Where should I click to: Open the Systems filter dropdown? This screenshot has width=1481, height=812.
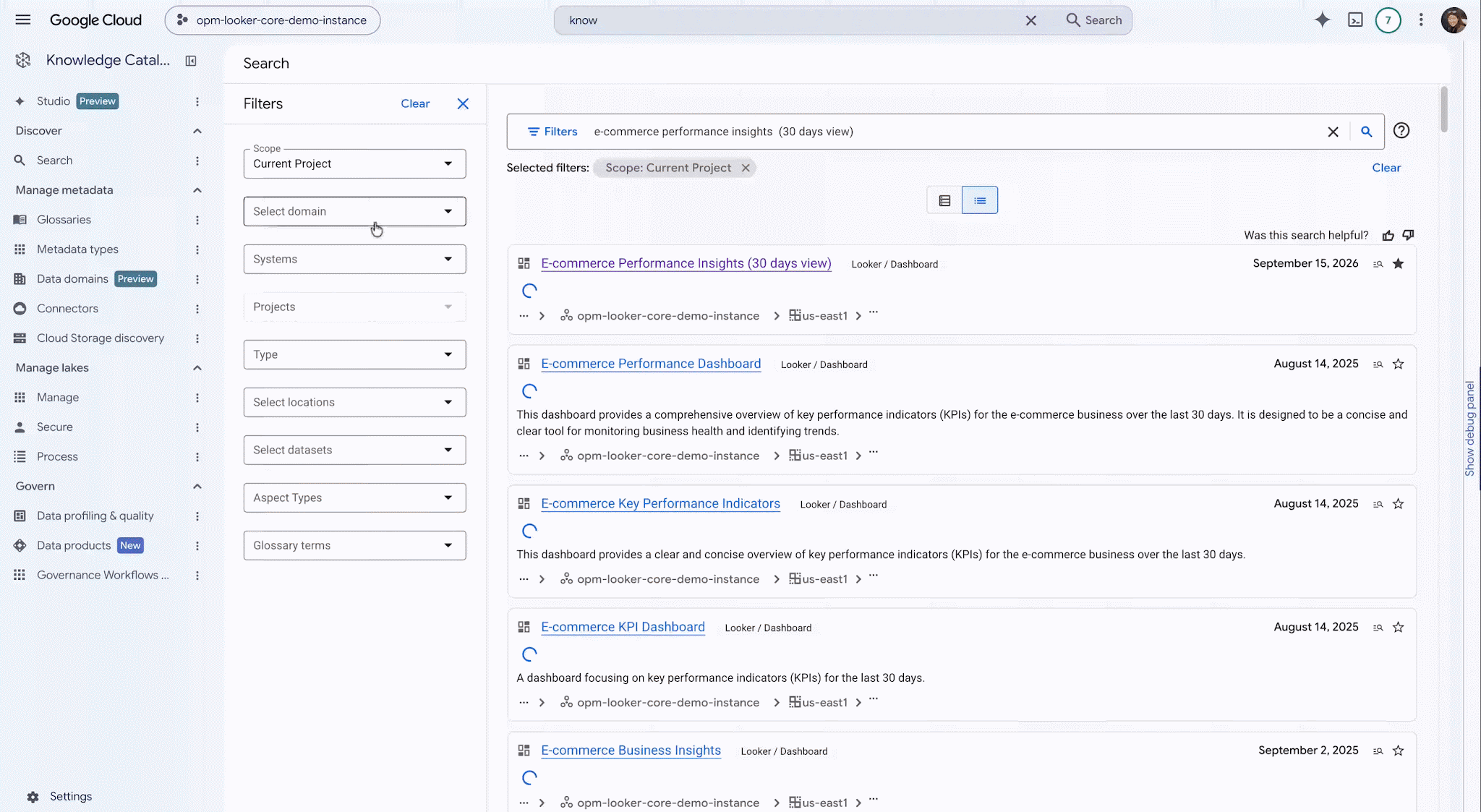point(354,259)
